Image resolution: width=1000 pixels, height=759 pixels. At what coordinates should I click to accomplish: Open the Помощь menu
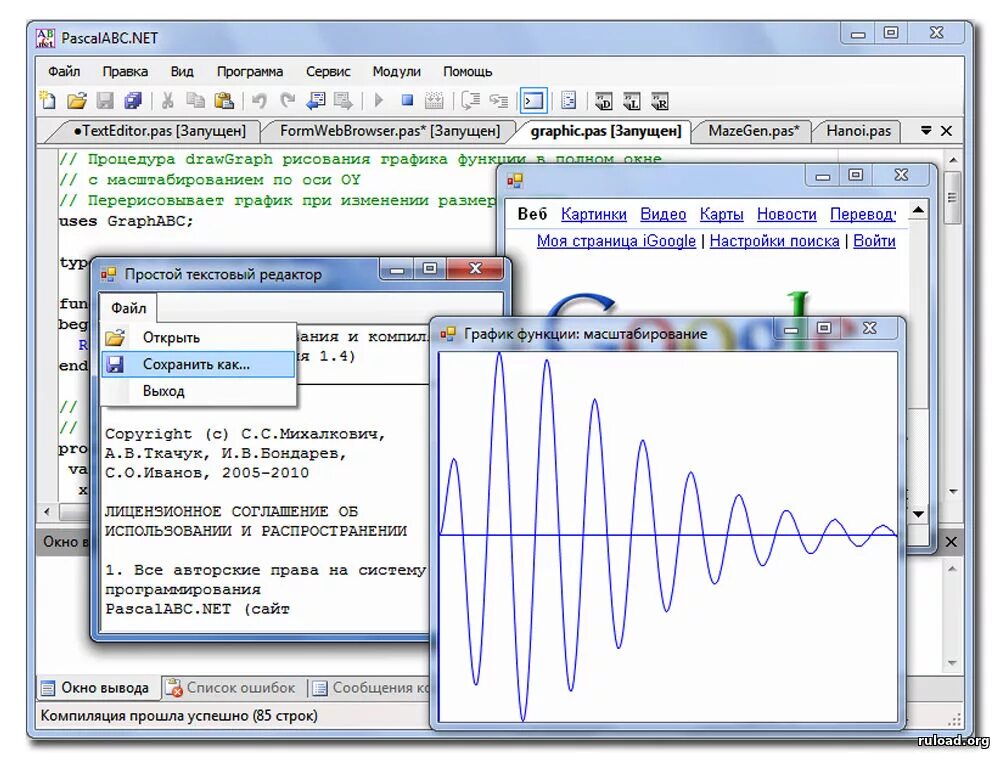coord(467,71)
